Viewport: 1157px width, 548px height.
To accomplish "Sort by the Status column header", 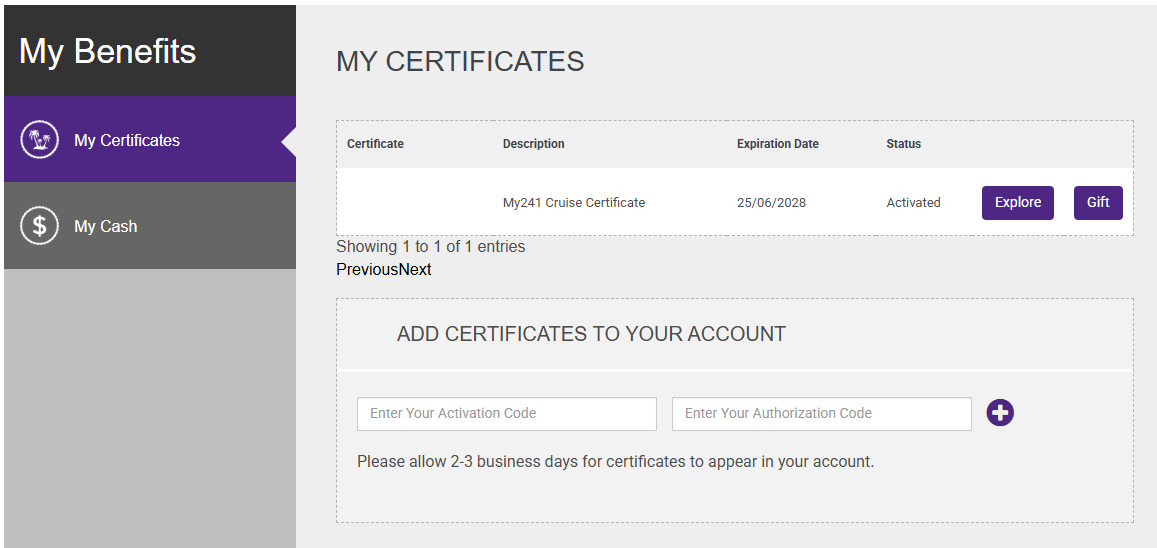I will (903, 144).
